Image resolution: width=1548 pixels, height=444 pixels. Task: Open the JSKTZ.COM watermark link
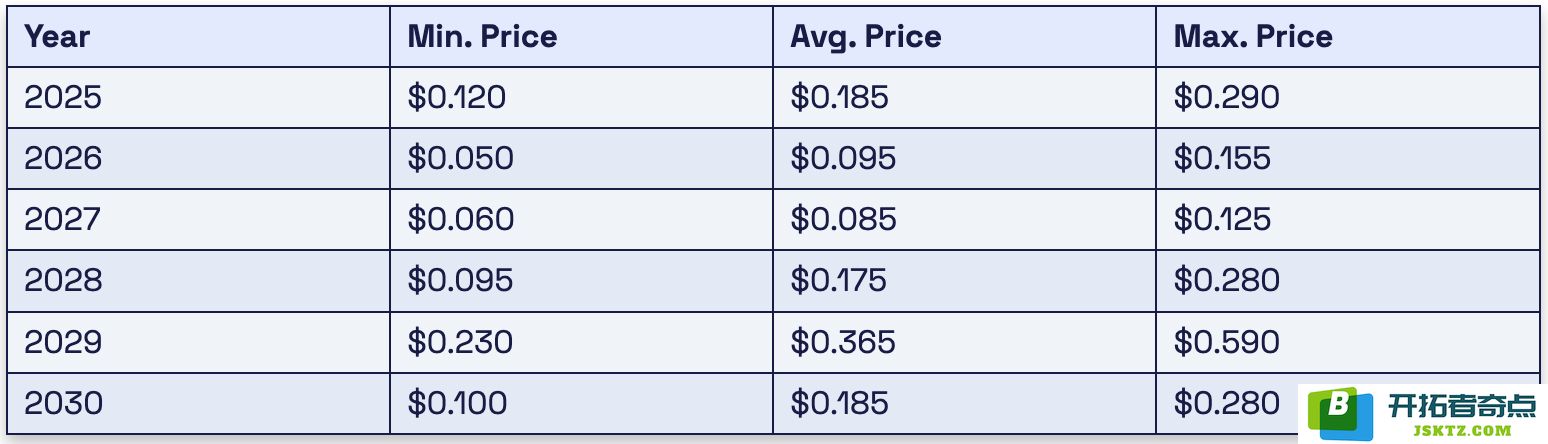1461,431
